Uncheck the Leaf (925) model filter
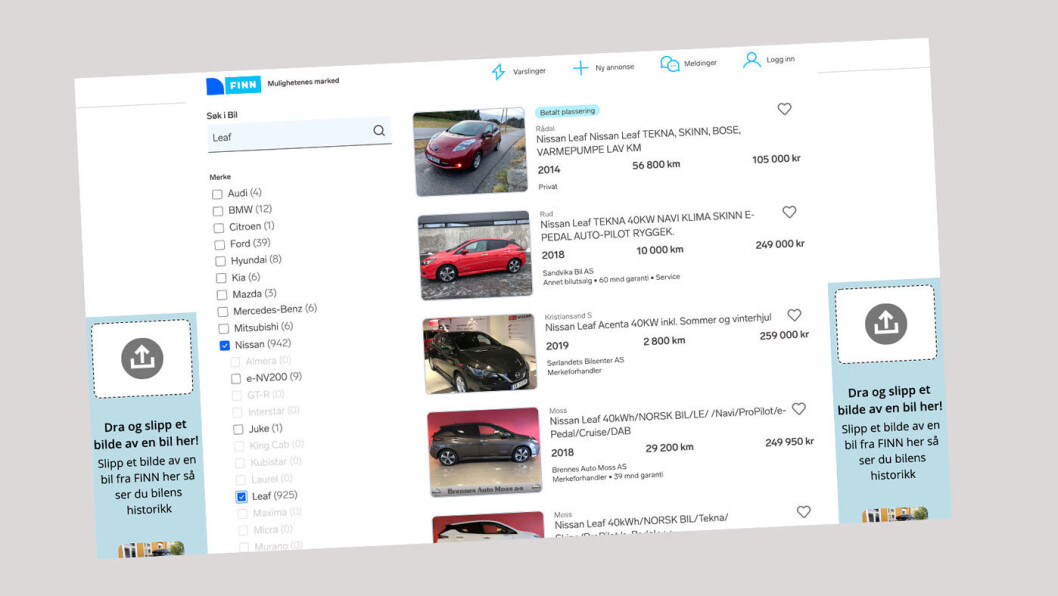 [x=242, y=497]
